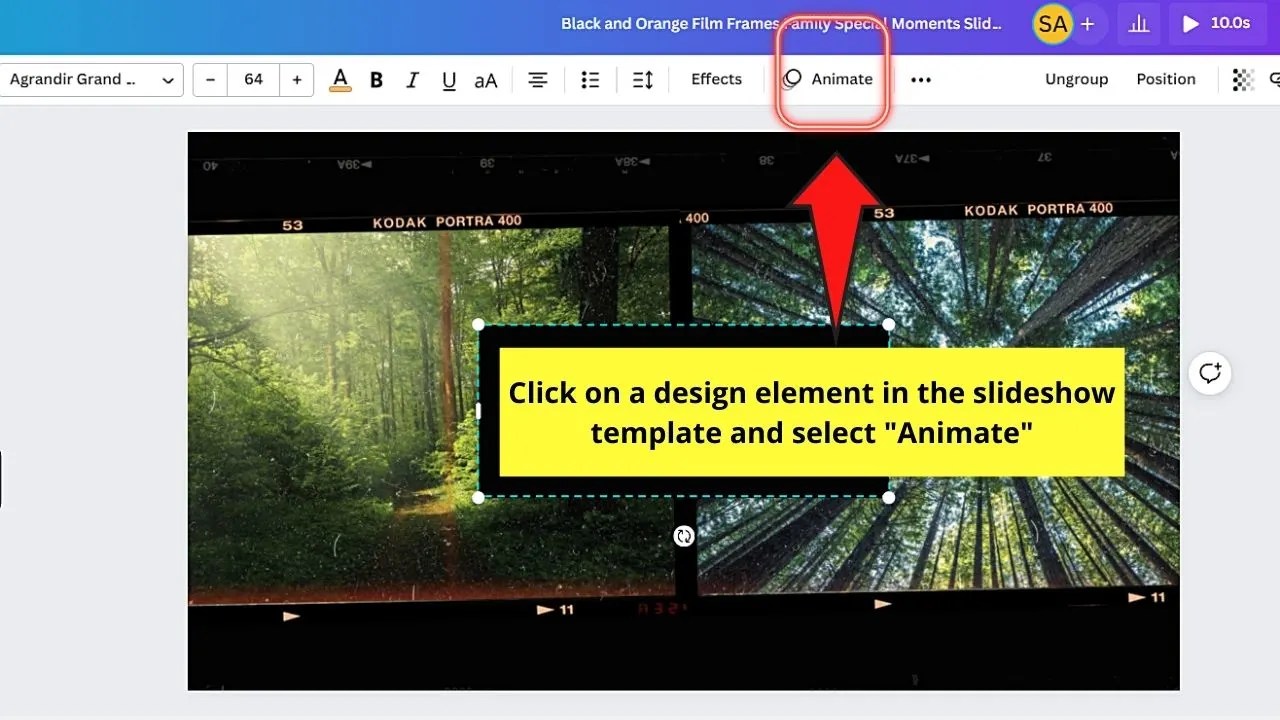
Task: Toggle underline on the selected text
Action: tap(449, 79)
